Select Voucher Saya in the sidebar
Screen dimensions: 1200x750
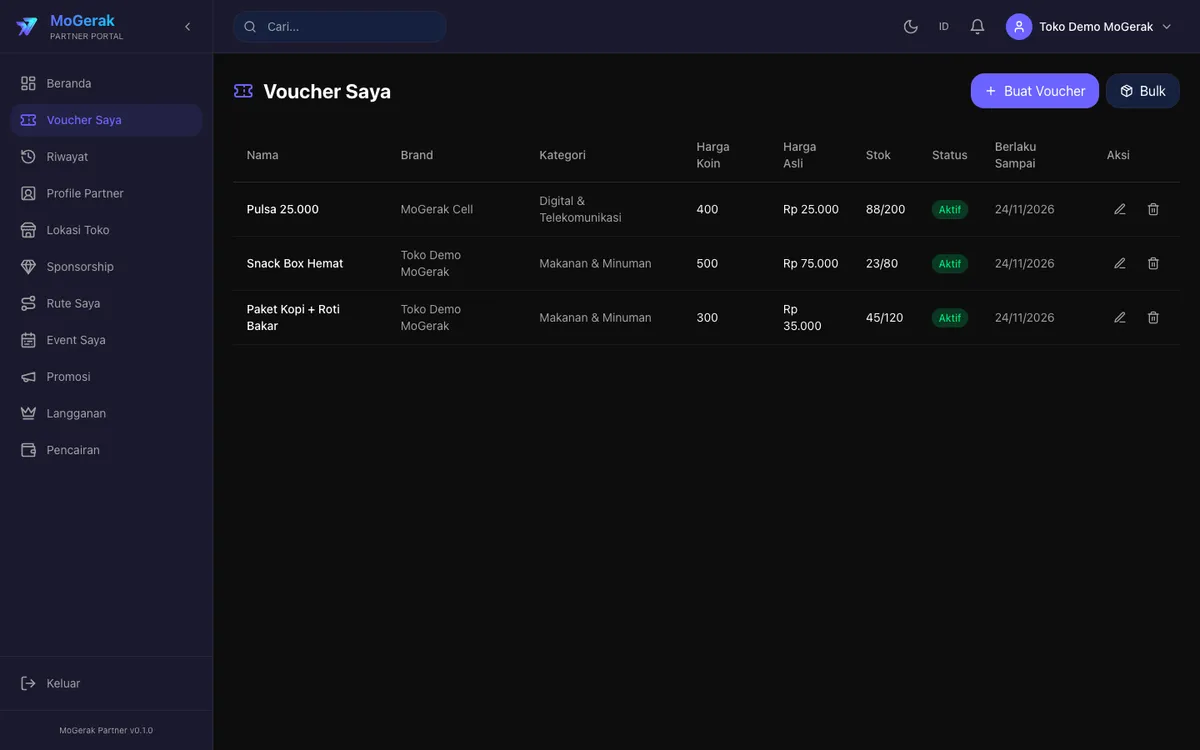(x=106, y=120)
